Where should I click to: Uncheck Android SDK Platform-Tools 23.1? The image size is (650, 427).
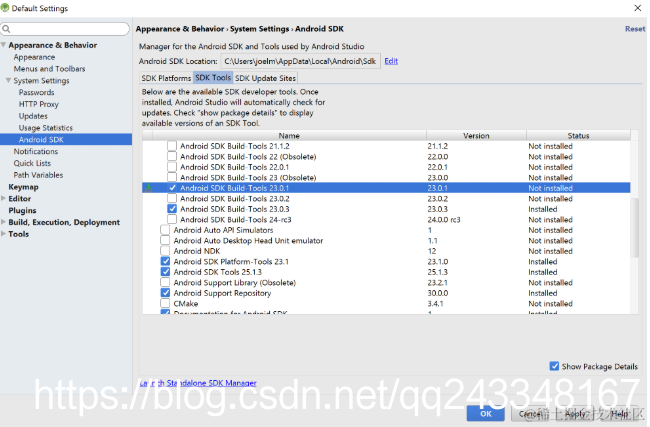pyautogui.click(x=165, y=261)
